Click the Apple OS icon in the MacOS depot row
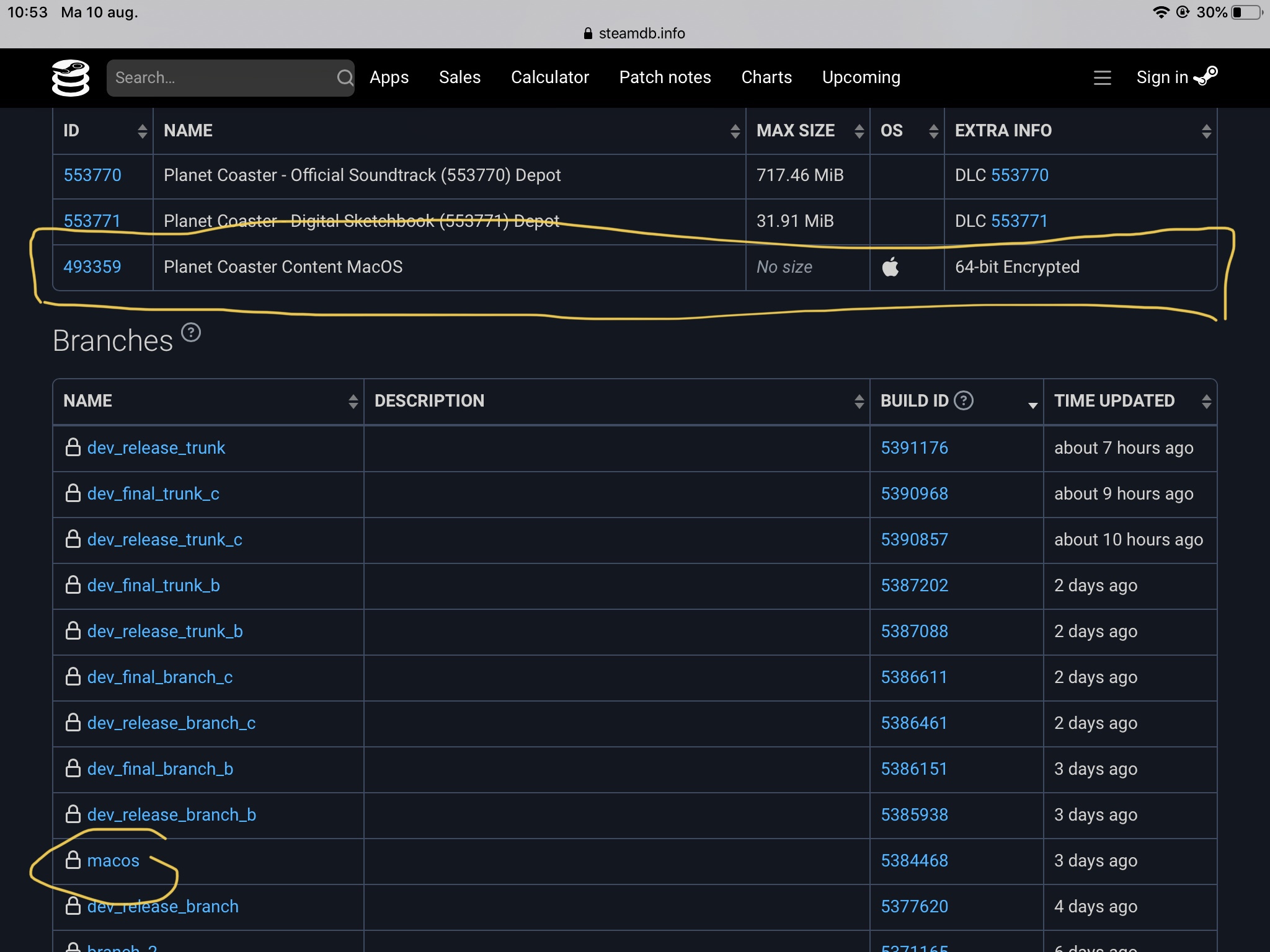Screen dimensions: 1270x952 (890, 267)
